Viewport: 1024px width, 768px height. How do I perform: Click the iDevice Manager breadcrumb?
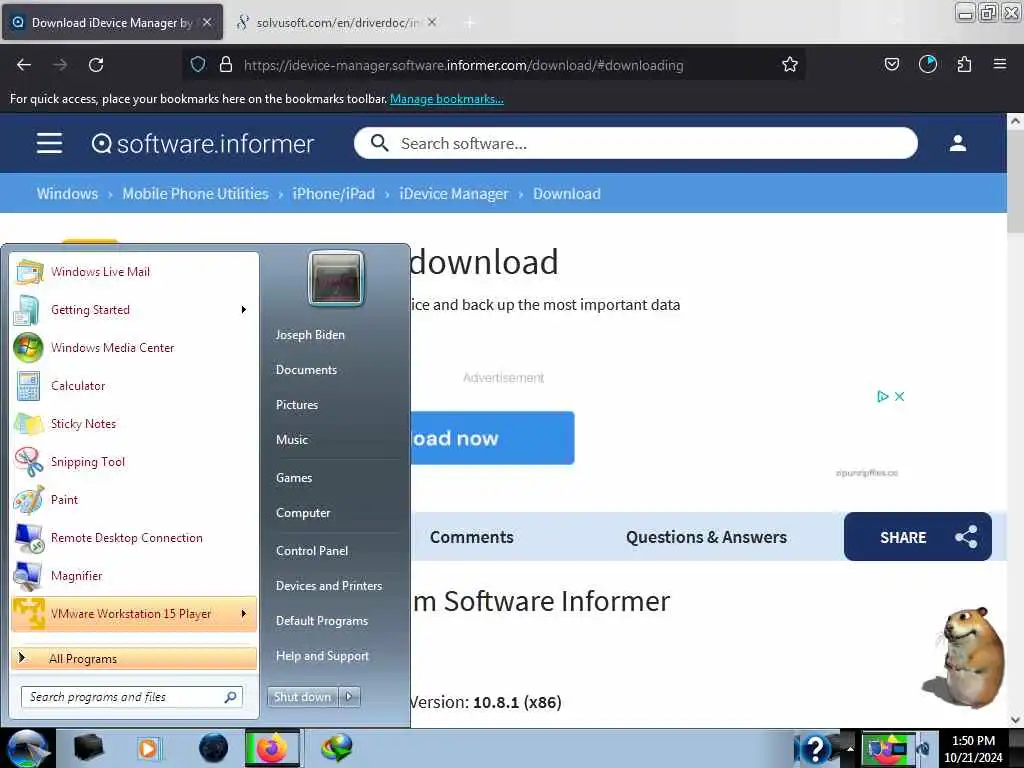pyautogui.click(x=454, y=193)
